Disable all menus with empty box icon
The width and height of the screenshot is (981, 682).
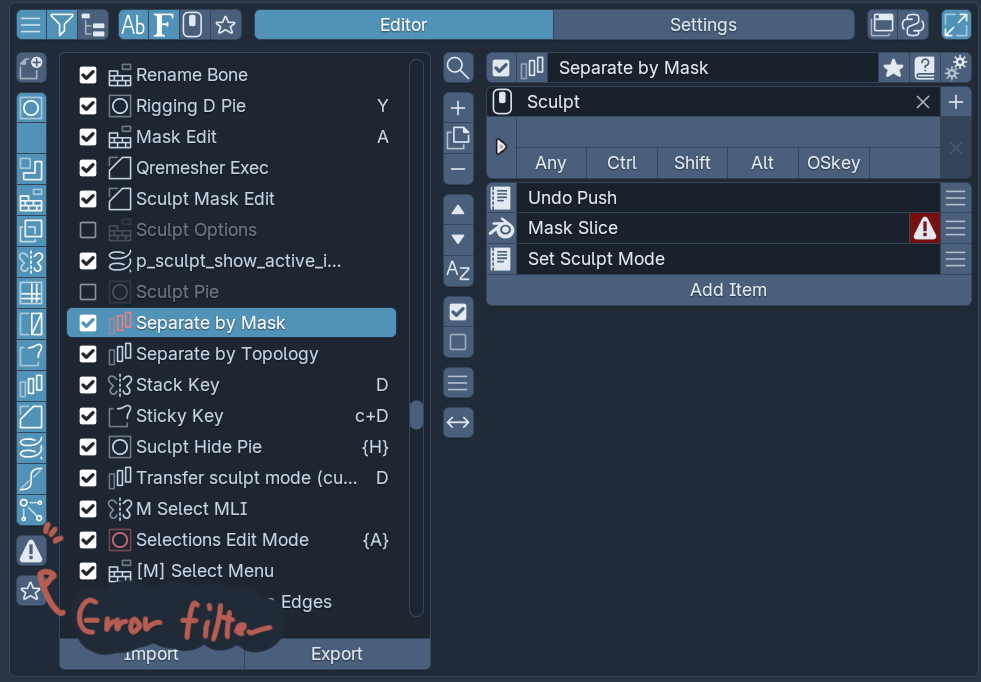[458, 342]
